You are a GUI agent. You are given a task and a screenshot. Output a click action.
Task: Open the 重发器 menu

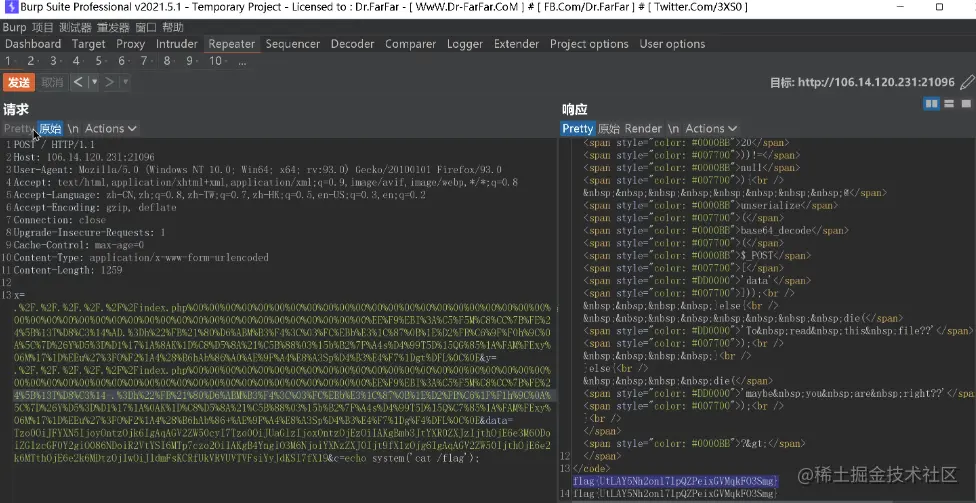[113, 27]
